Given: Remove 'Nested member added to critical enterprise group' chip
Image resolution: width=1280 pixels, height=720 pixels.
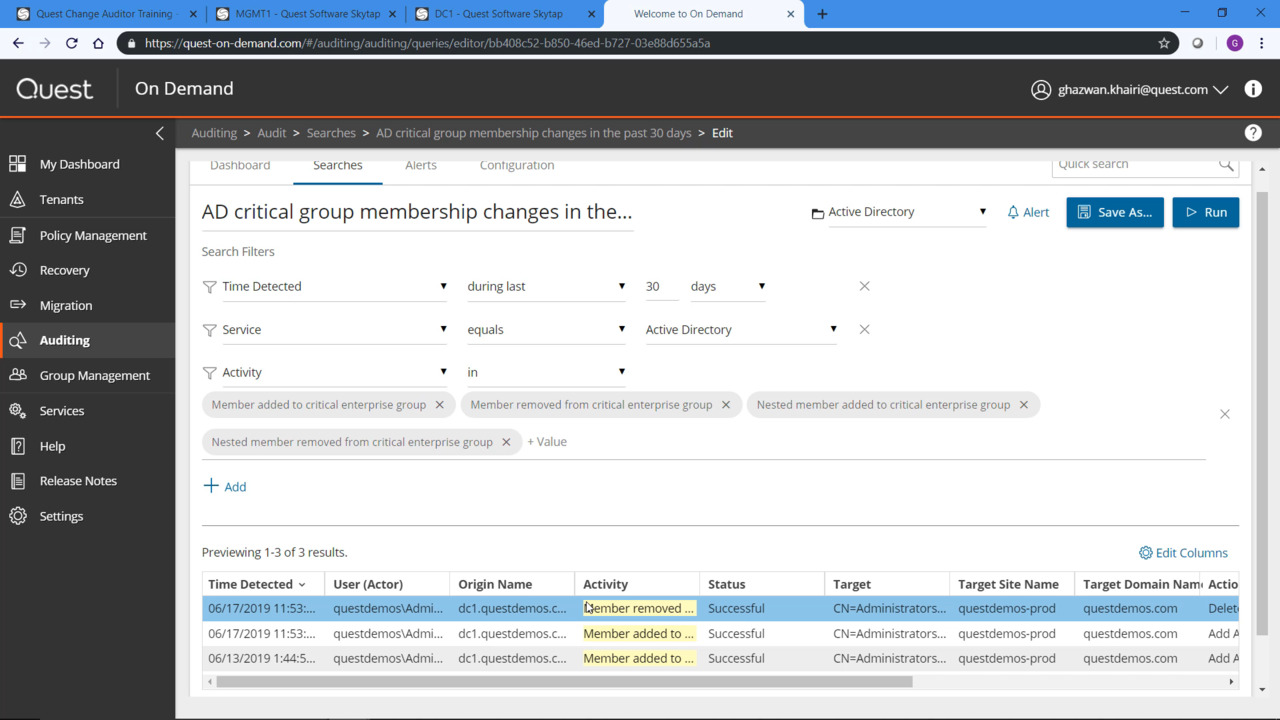Looking at the screenshot, I should (x=1023, y=405).
